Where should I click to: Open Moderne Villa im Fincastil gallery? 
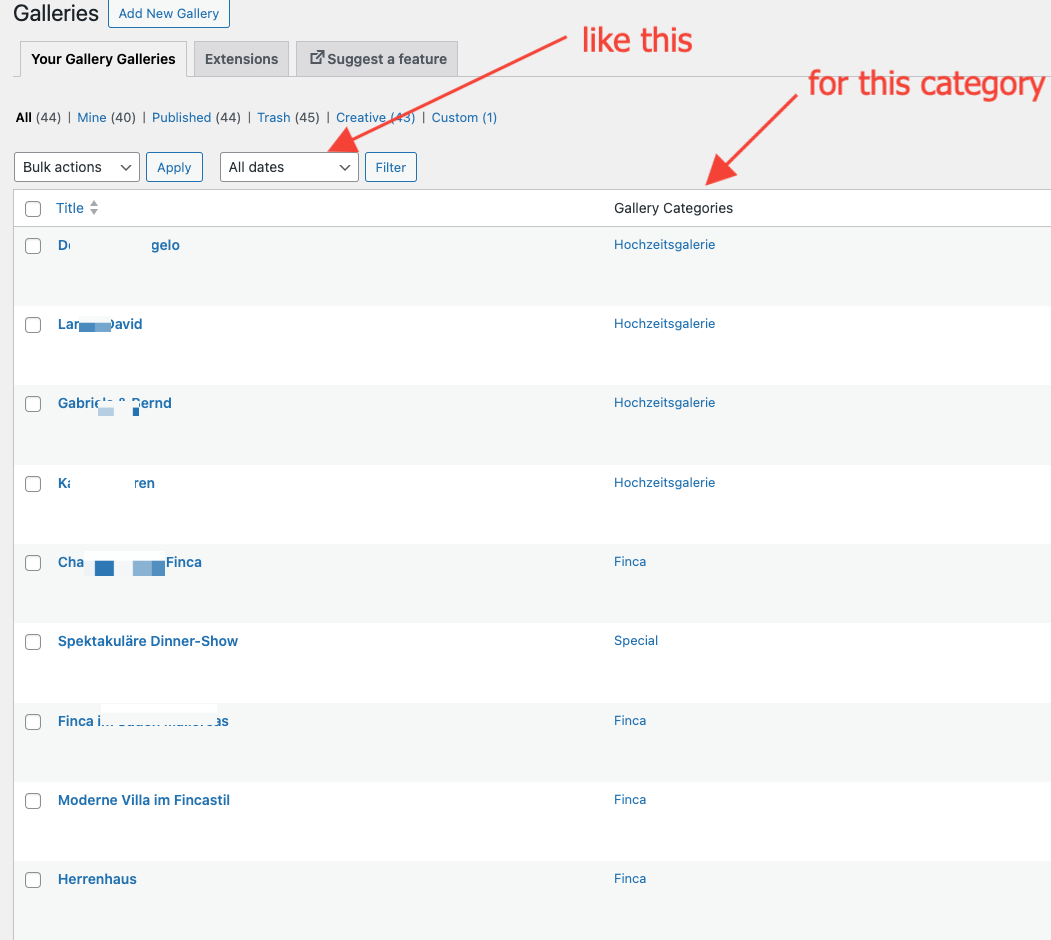(143, 800)
